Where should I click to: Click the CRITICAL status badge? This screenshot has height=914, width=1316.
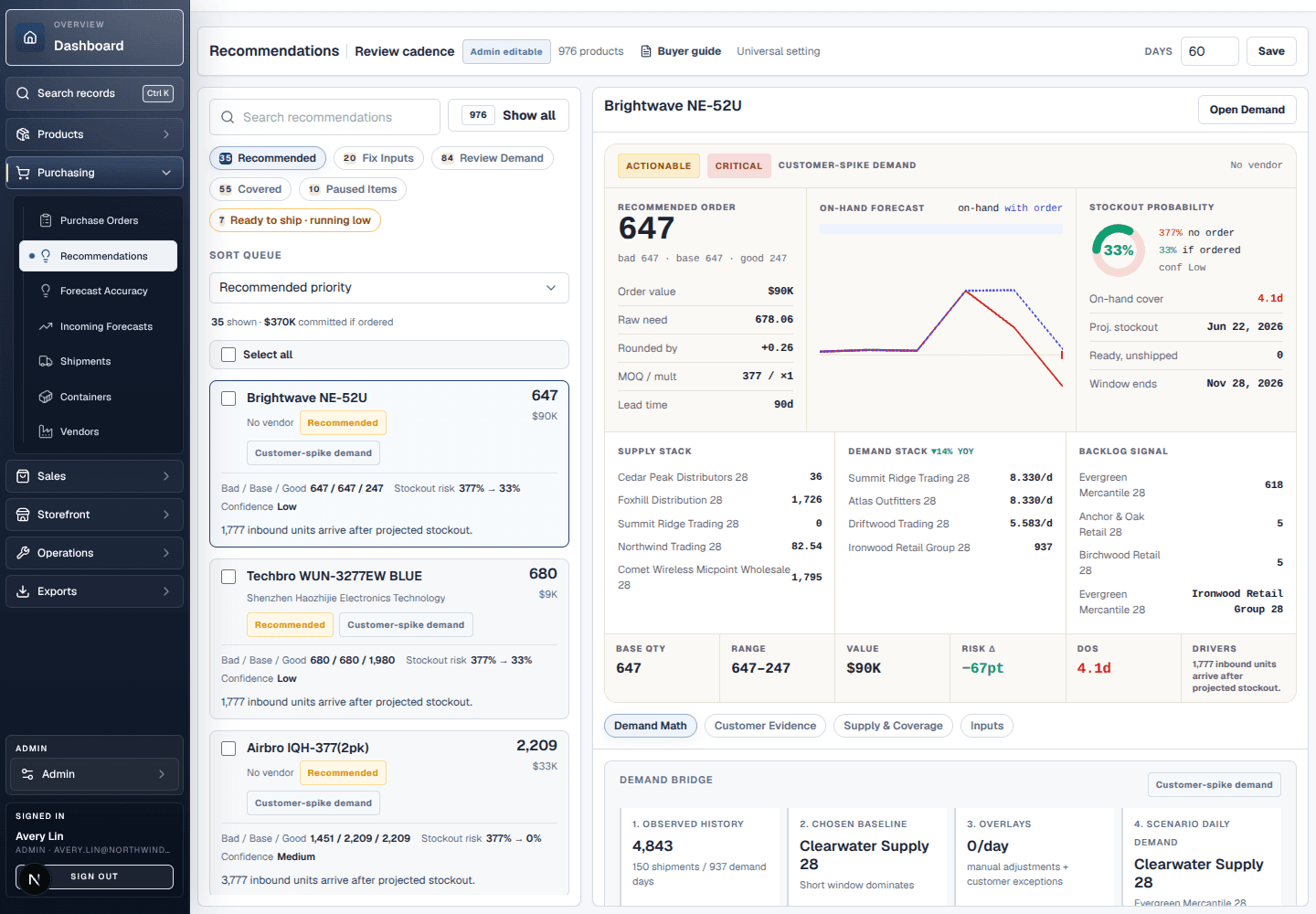pyautogui.click(x=738, y=165)
